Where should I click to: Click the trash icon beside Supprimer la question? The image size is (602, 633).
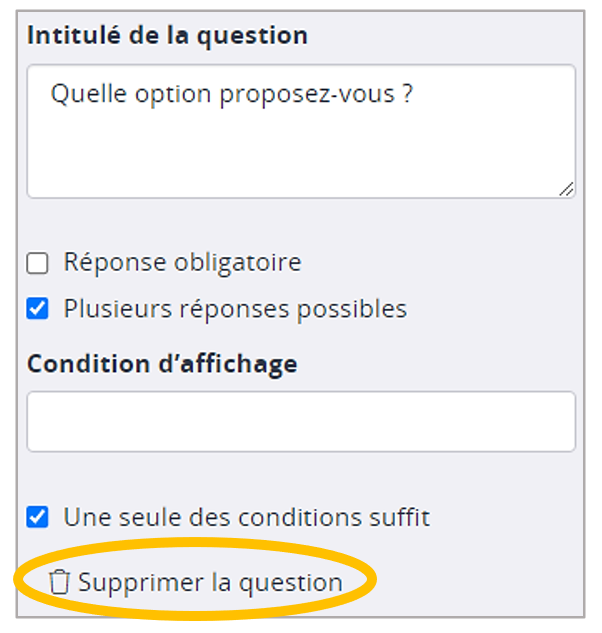(60, 582)
